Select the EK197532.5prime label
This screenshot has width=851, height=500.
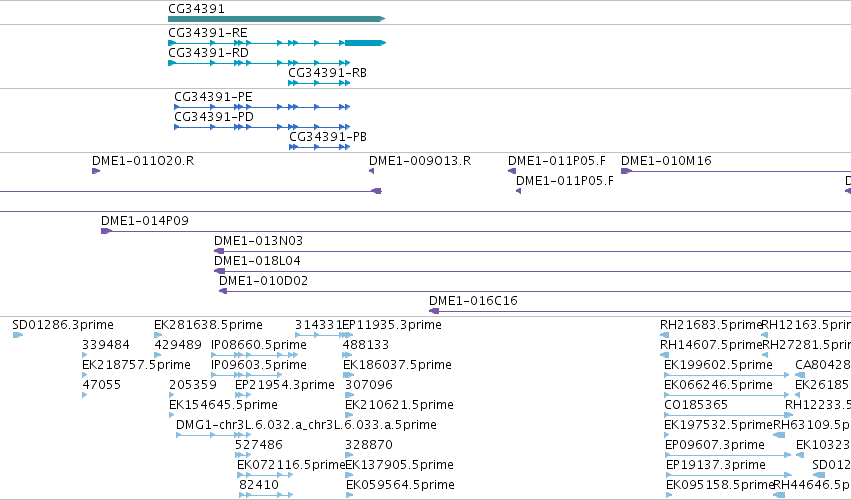[x=719, y=426]
